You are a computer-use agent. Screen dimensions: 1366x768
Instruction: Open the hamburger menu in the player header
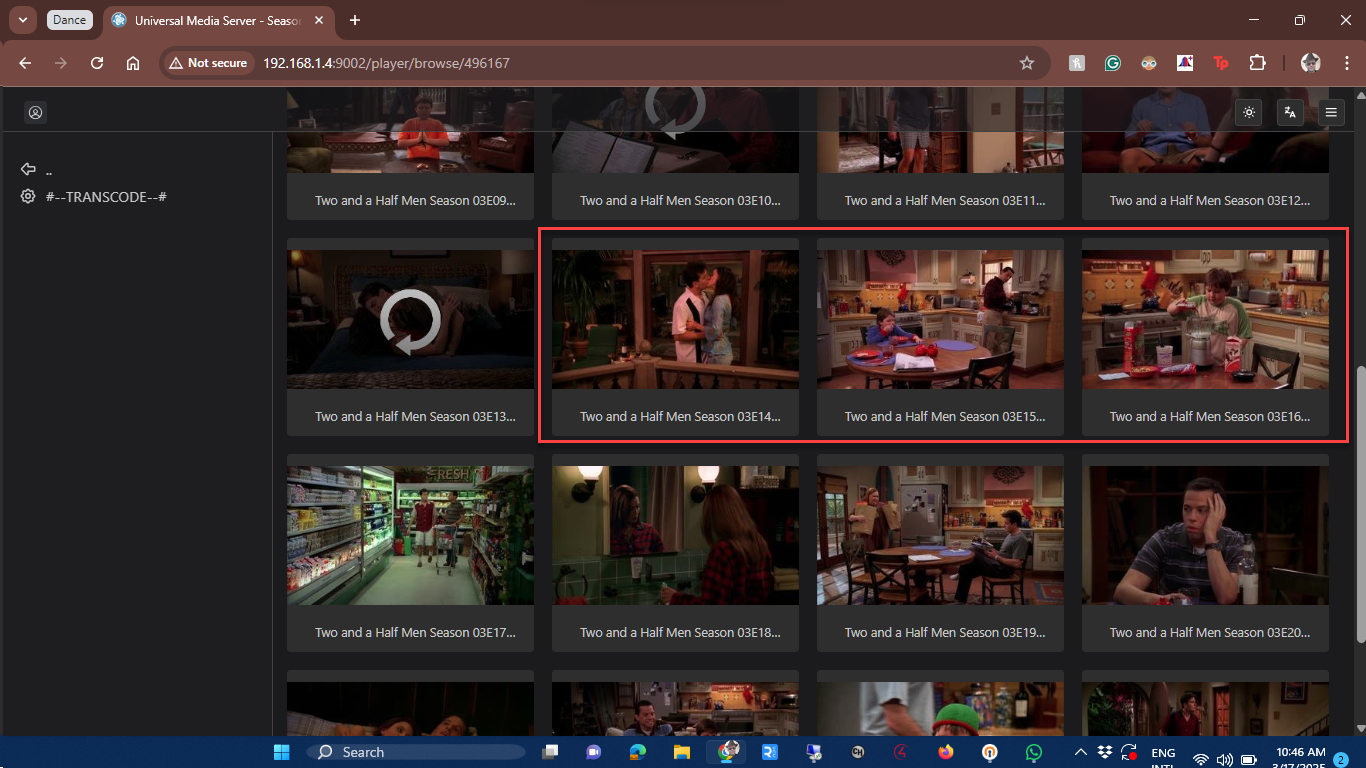coord(1331,113)
